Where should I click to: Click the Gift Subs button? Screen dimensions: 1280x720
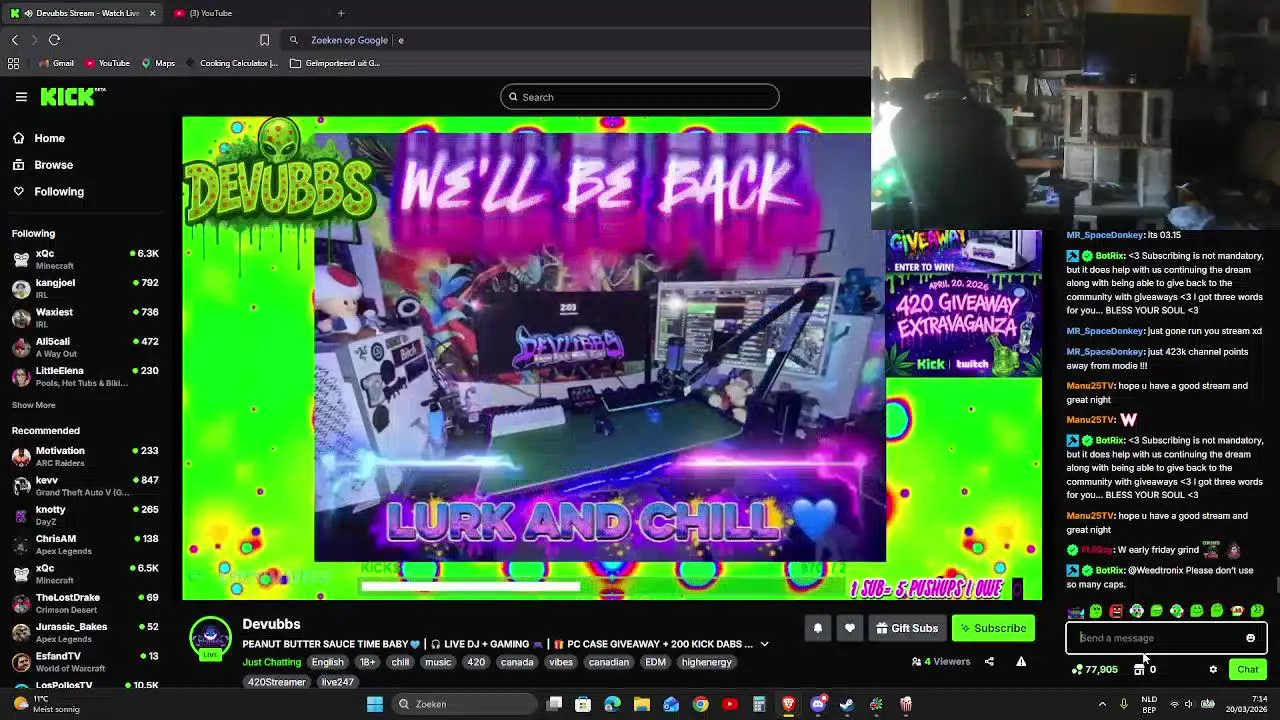[x=907, y=628]
